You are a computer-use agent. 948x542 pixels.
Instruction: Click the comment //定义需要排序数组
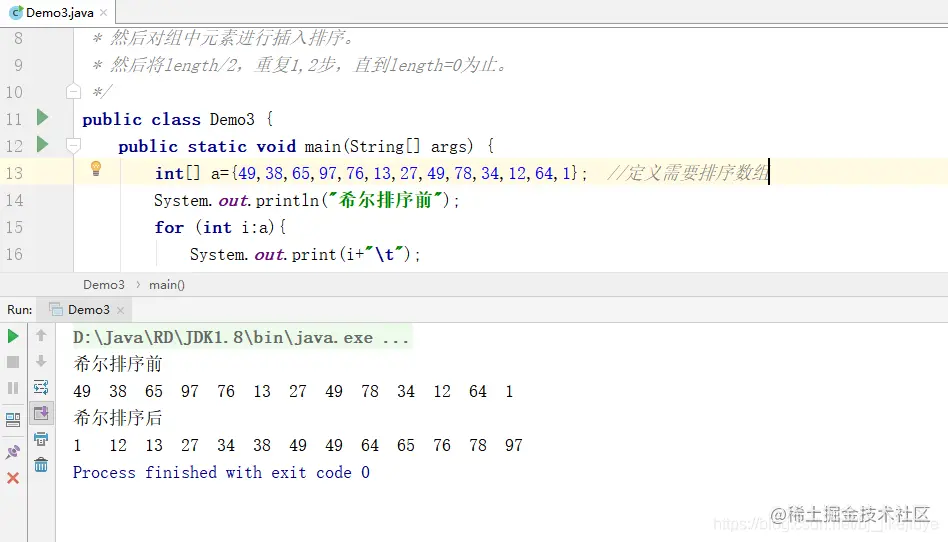689,173
